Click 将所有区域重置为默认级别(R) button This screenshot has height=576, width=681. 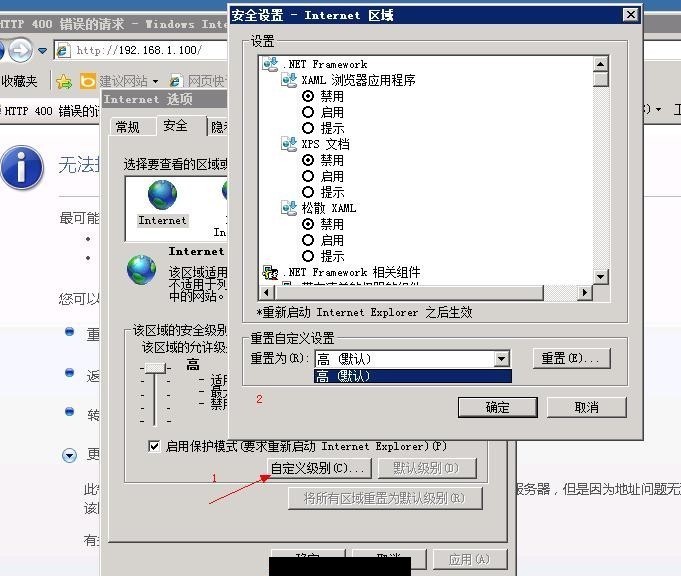[385, 498]
